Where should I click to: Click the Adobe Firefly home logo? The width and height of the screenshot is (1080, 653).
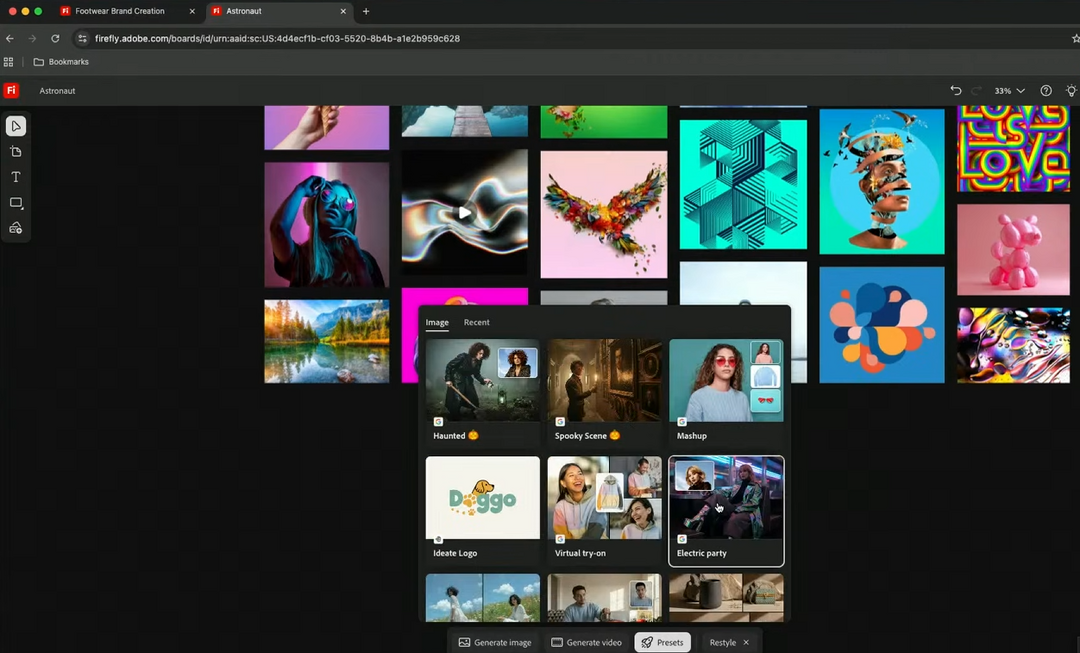(11, 91)
